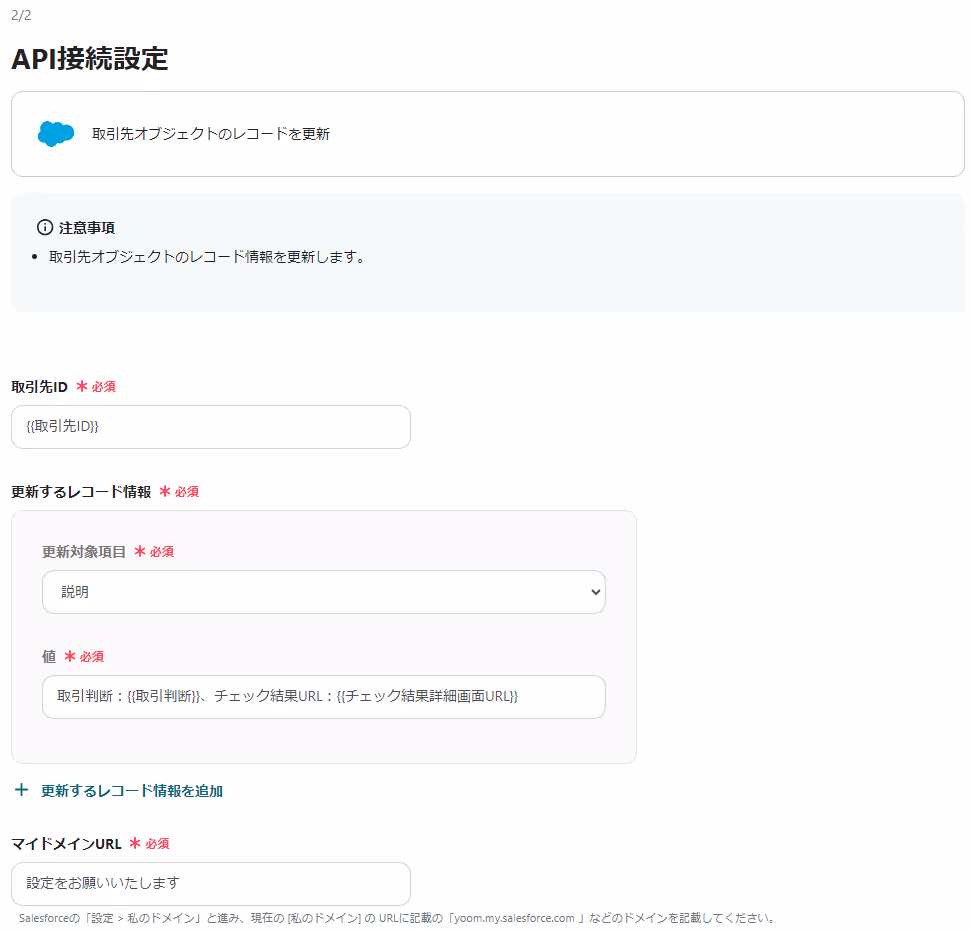Click the 必須 marker next to 取引先ID
973x932 pixels.
tap(96, 387)
